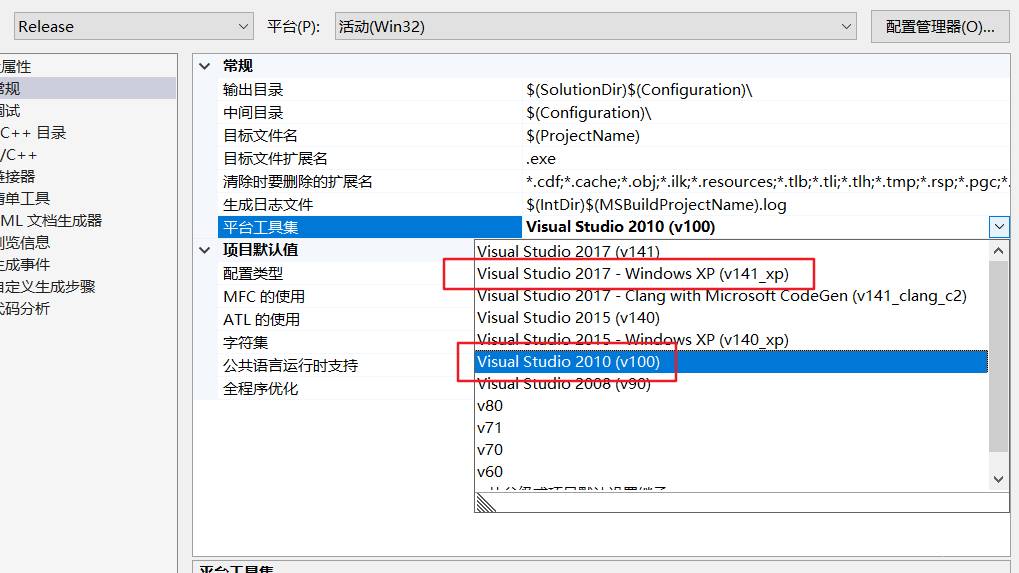The height and width of the screenshot is (573, 1019).
Task: Click the 目标文件名 property row label
Action: click(x=260, y=136)
